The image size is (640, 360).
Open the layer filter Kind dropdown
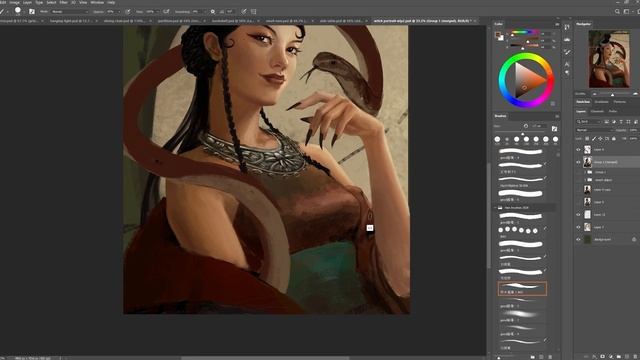click(589, 122)
